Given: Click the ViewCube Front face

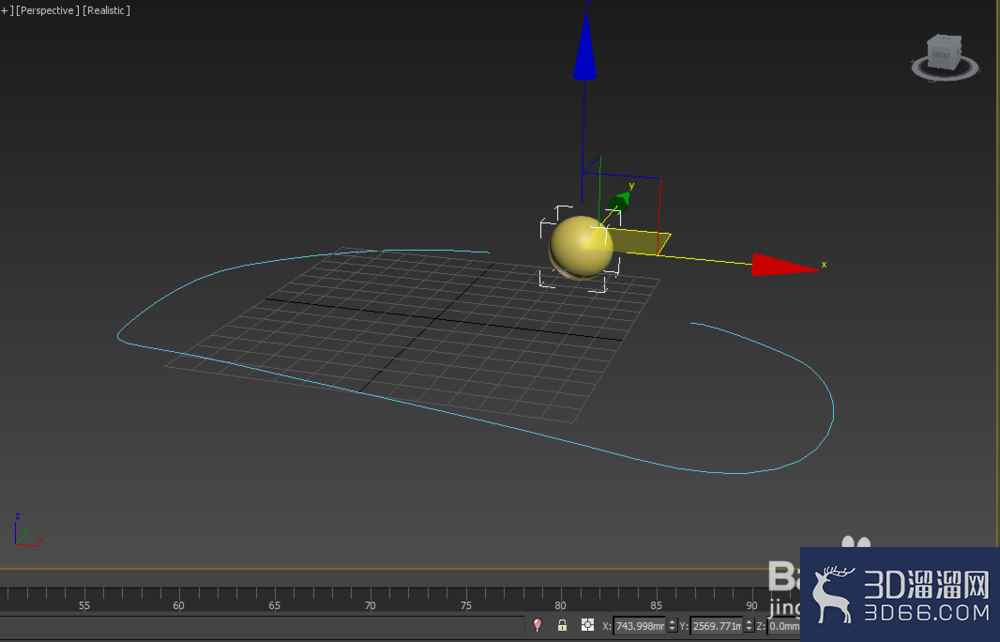Looking at the screenshot, I should [941, 55].
